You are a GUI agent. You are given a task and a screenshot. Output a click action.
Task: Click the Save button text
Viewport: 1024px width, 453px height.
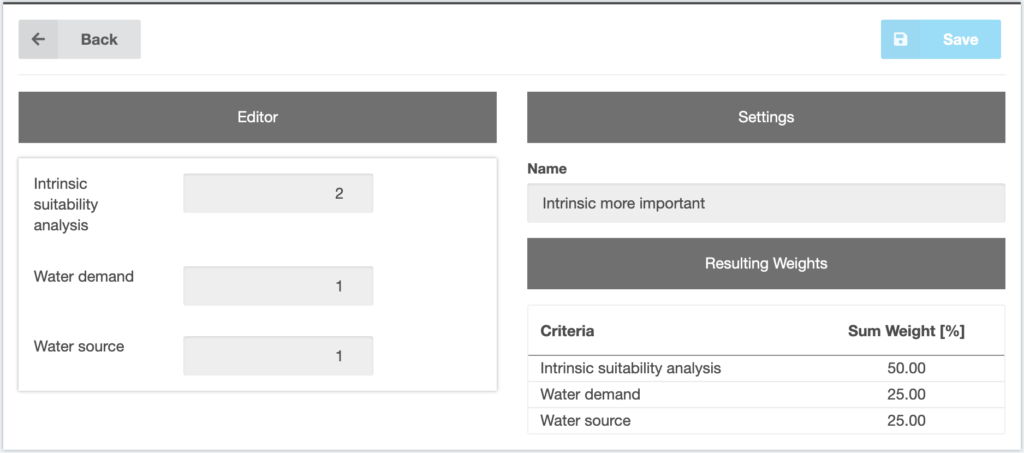point(961,39)
